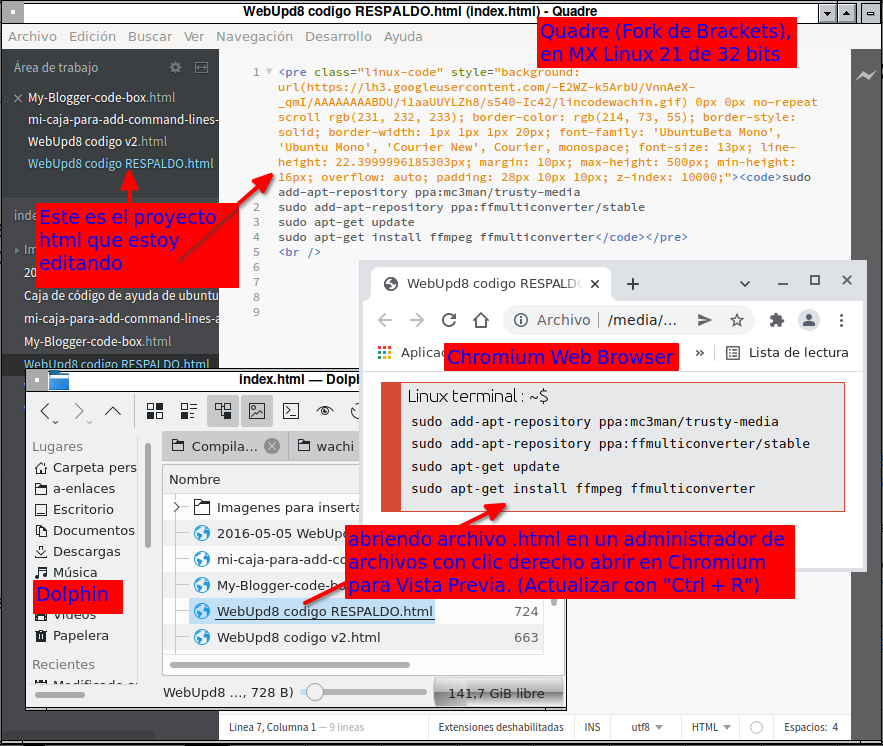Image resolution: width=883 pixels, height=746 pixels.
Task: Open terminal panel icon in Dolphin
Action: coord(291,412)
